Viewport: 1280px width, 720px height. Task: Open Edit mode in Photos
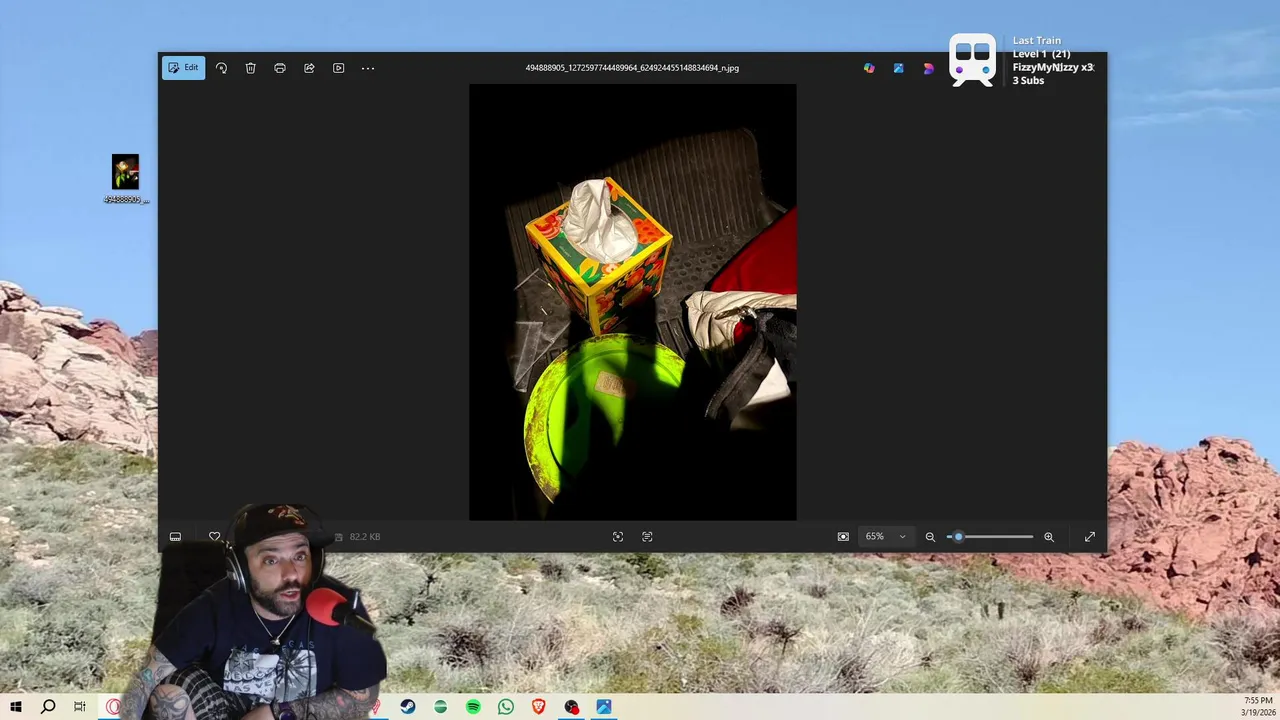pyautogui.click(x=183, y=68)
